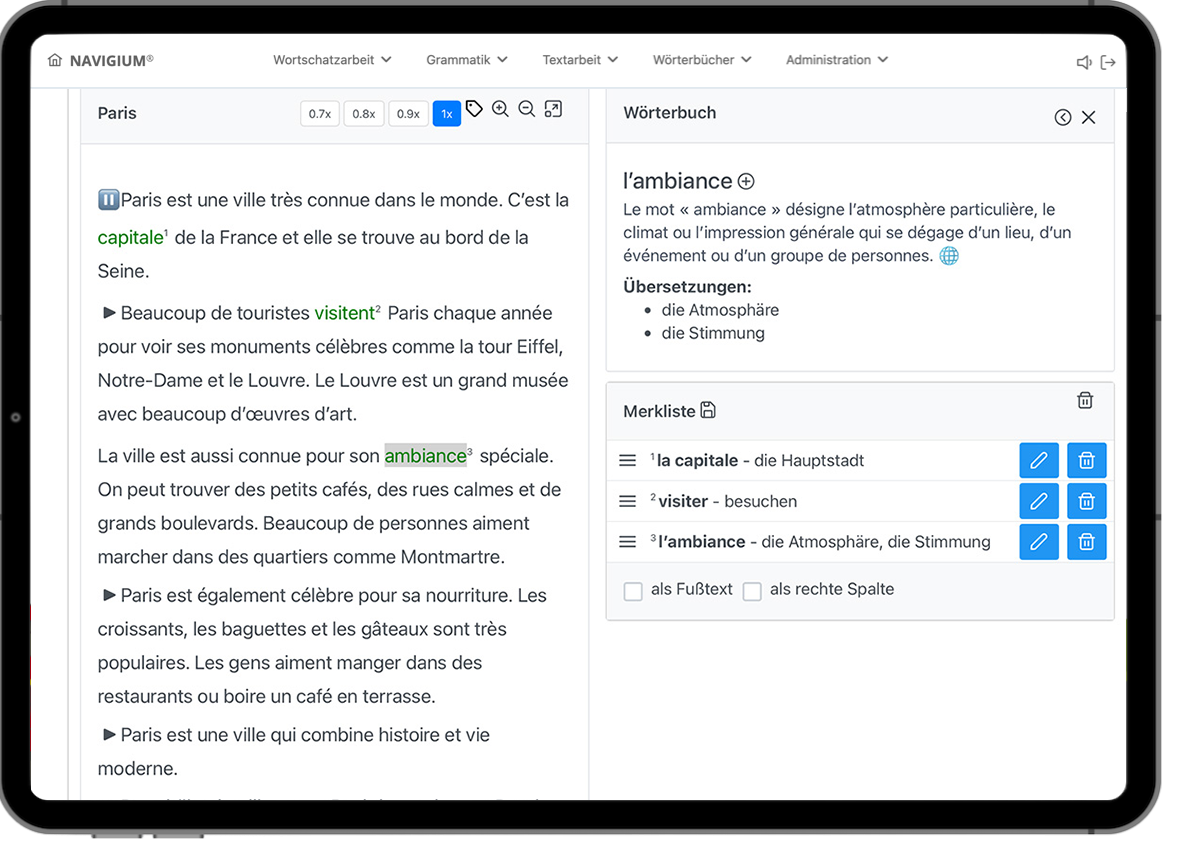Delete the 'visiter' entry from Merkliste
This screenshot has width=1181, height=850.
(1086, 501)
